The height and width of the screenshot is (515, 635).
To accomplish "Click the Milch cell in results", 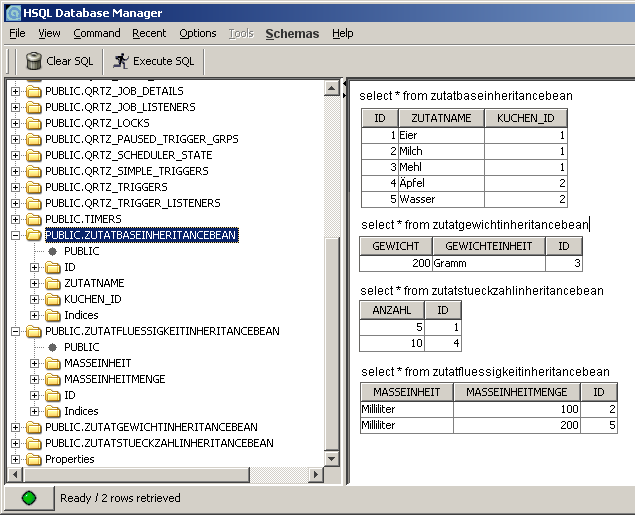I will [441, 151].
